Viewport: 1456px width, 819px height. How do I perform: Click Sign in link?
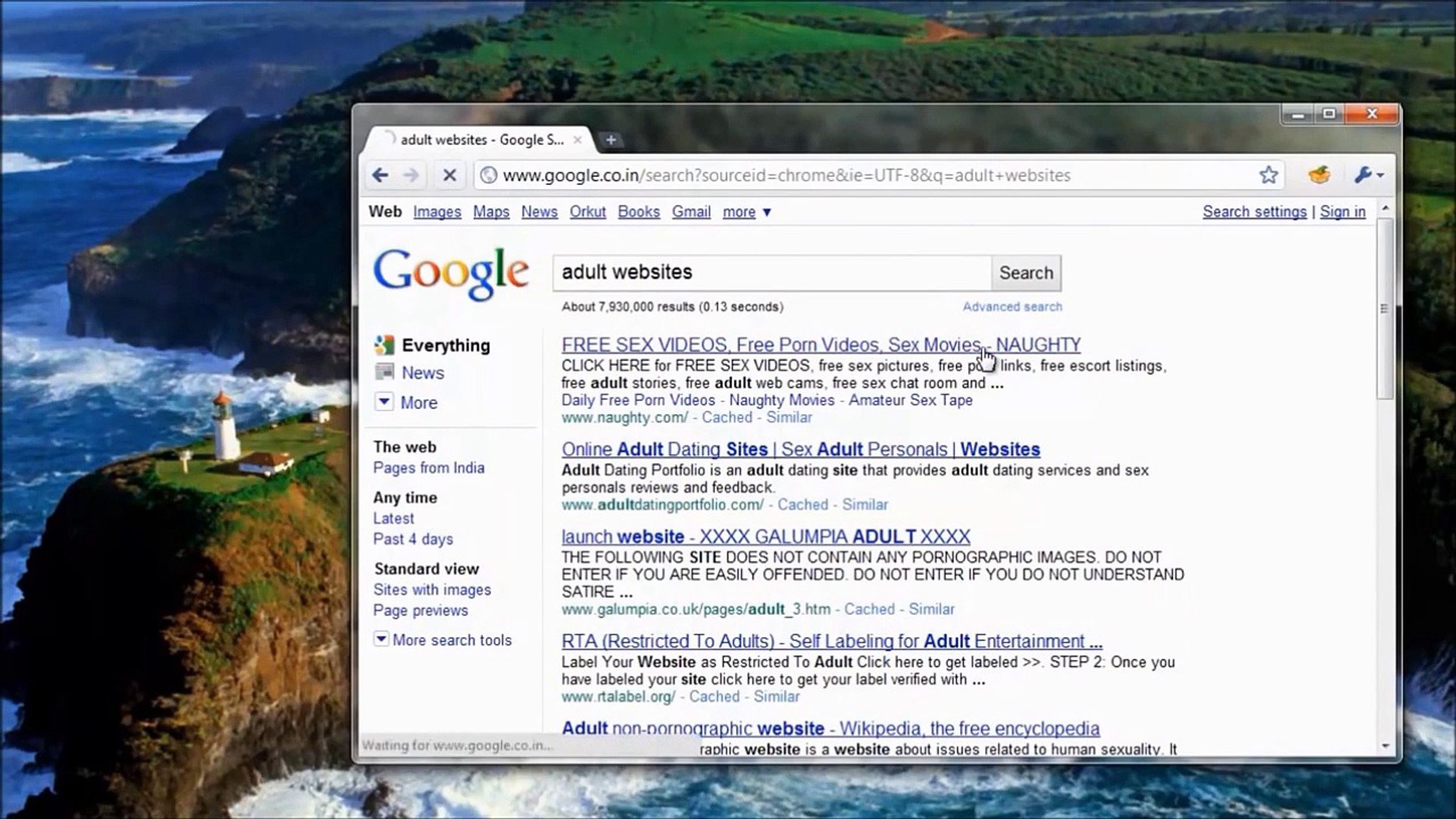tap(1342, 212)
